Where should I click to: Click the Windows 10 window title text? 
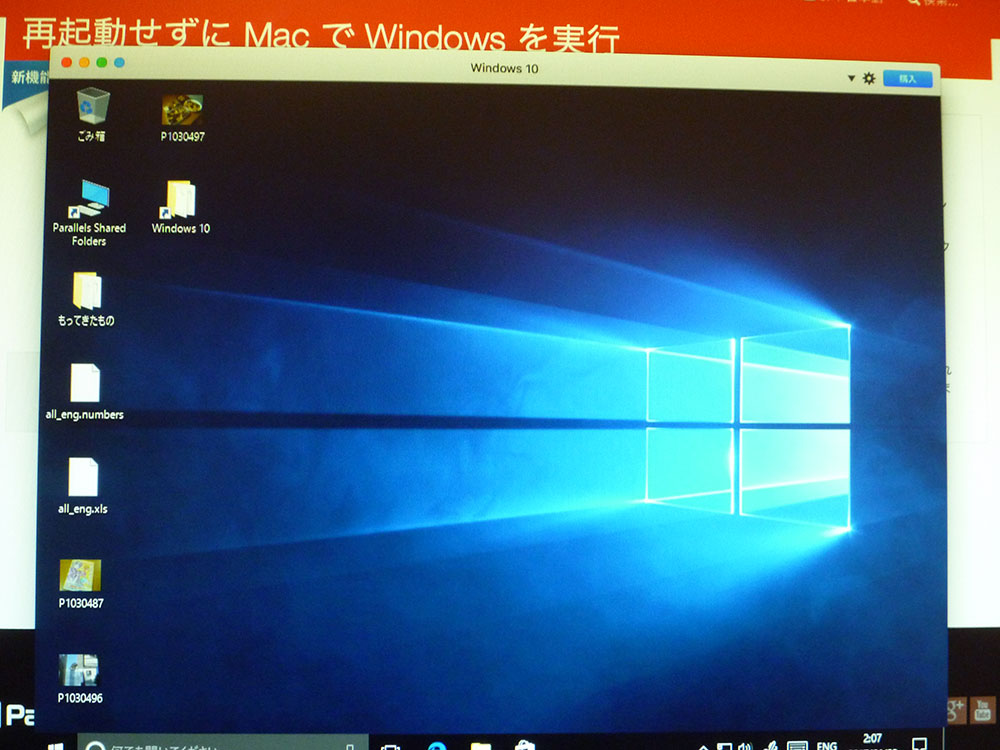pyautogui.click(x=504, y=68)
